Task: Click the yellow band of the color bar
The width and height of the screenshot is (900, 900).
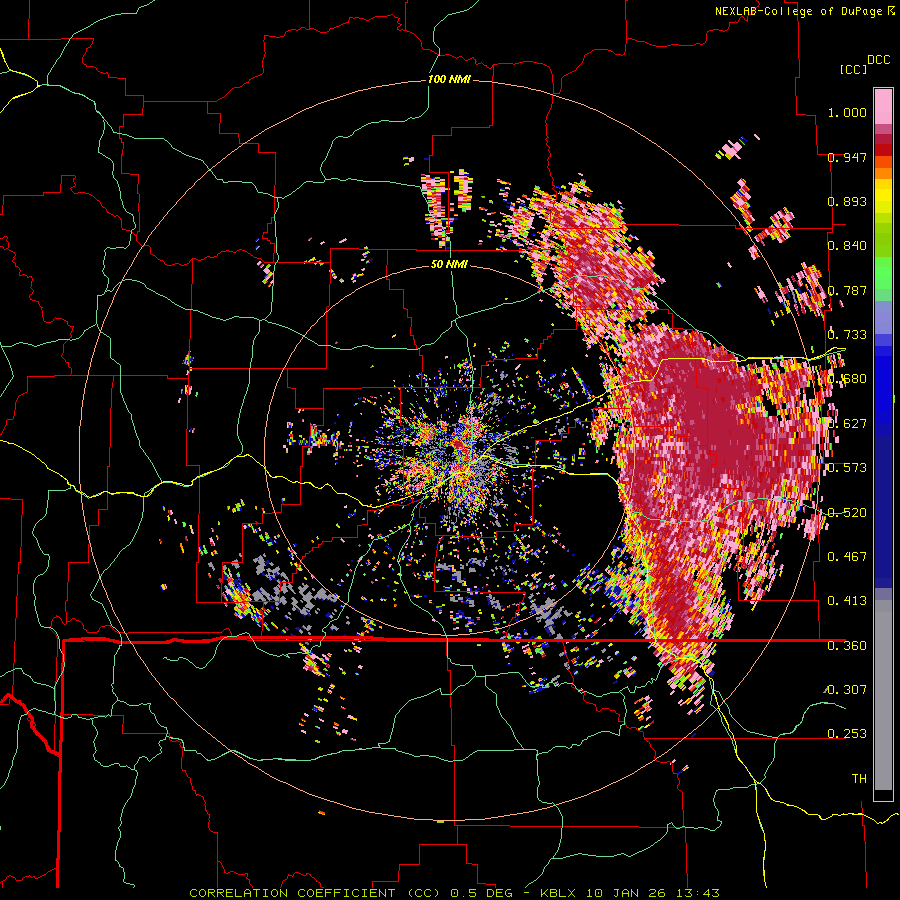Action: coord(883,198)
